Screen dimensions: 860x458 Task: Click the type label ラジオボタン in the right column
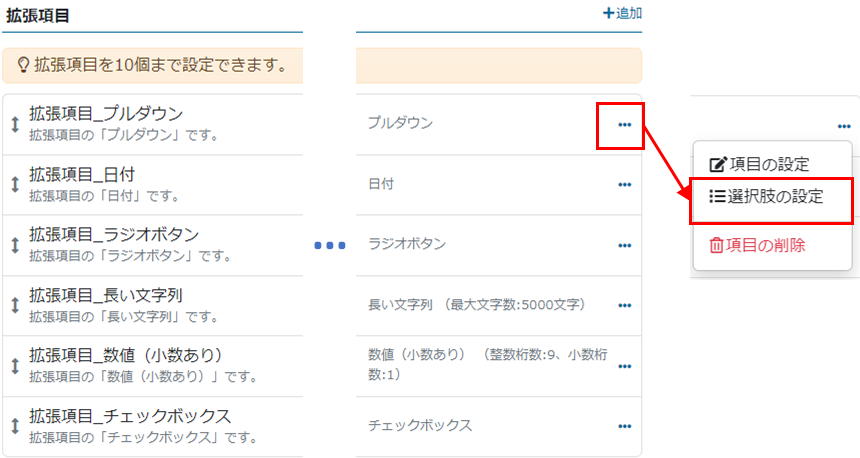click(407, 244)
